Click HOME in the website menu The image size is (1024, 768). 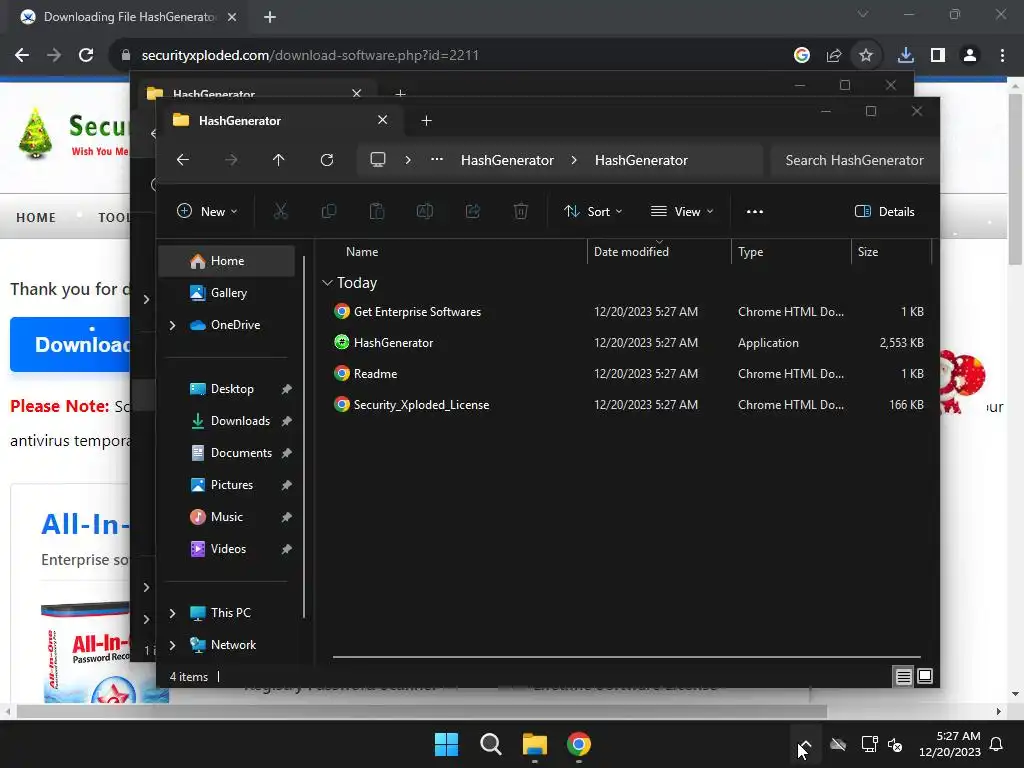pos(36,217)
